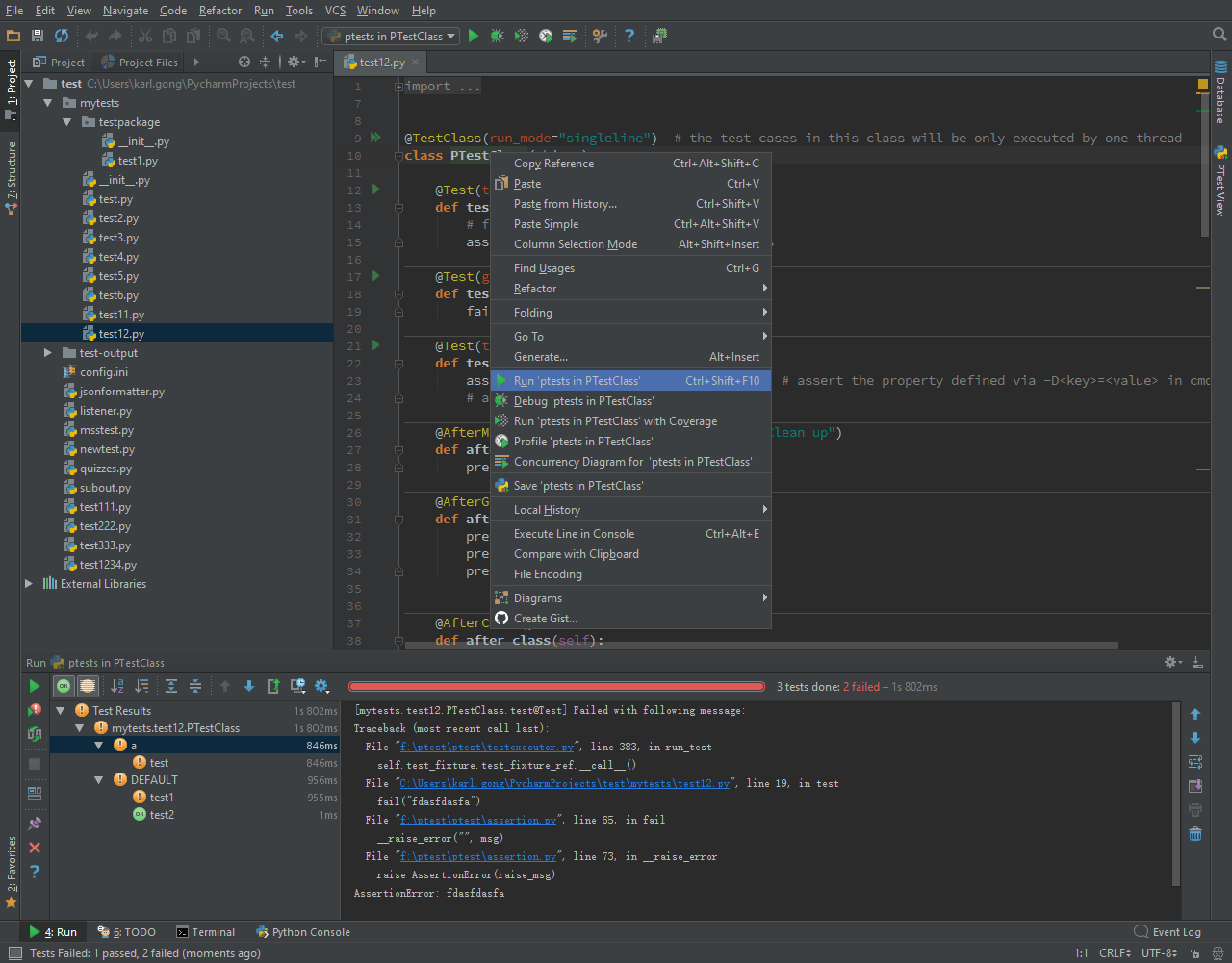Toggle tool window quick access icon bottom-left
The image size is (1232, 963).
pos(13,953)
